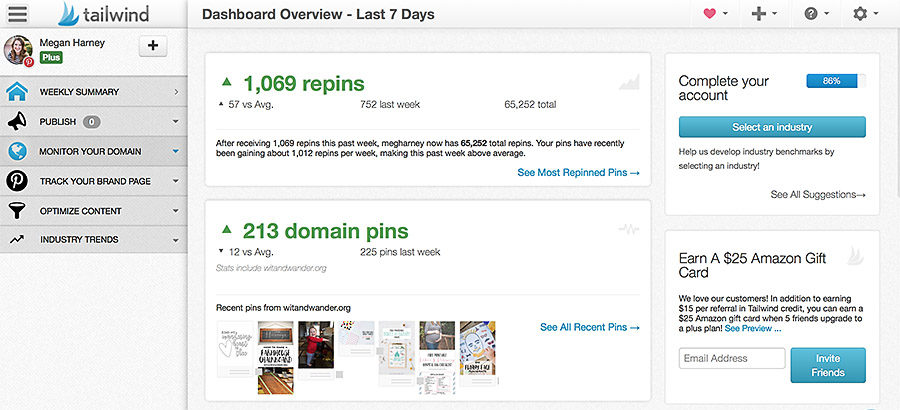Click 'Earn A $25 Amazon Gift Card' heading
This screenshot has height=410, width=900.
click(x=752, y=265)
